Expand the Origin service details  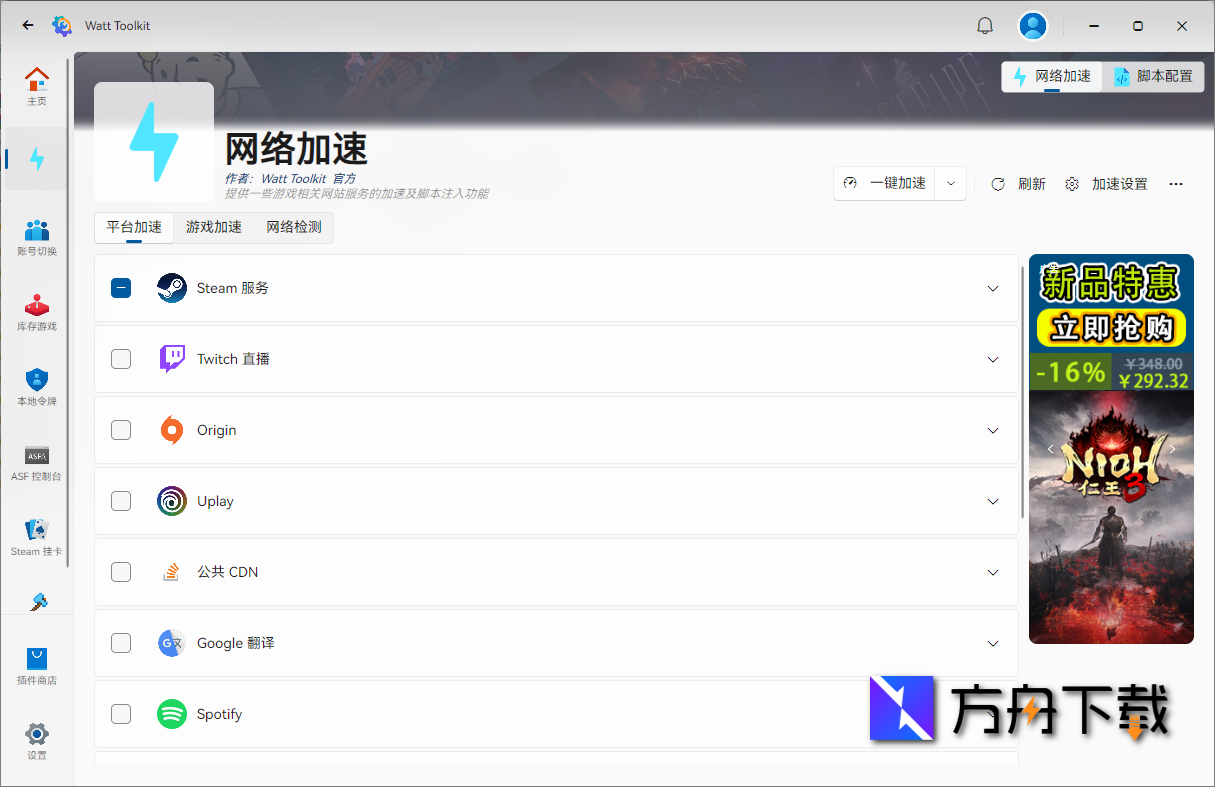993,430
